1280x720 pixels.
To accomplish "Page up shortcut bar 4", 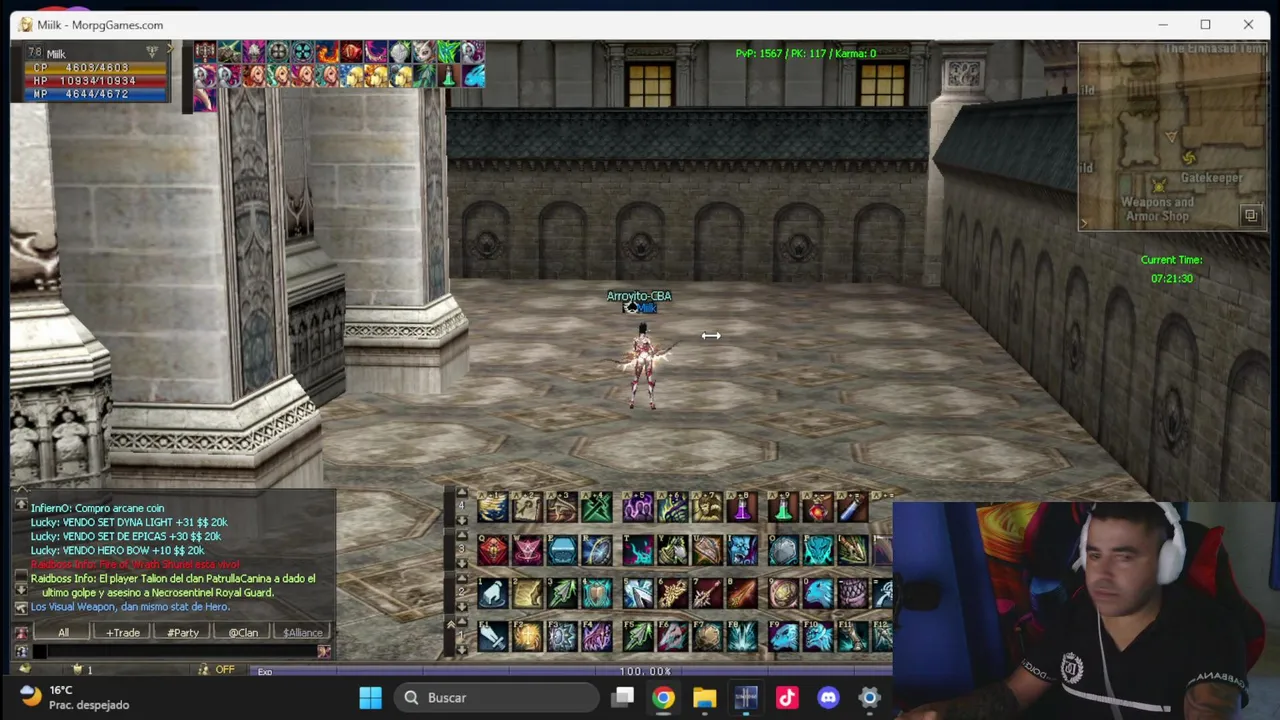I will [x=462, y=493].
